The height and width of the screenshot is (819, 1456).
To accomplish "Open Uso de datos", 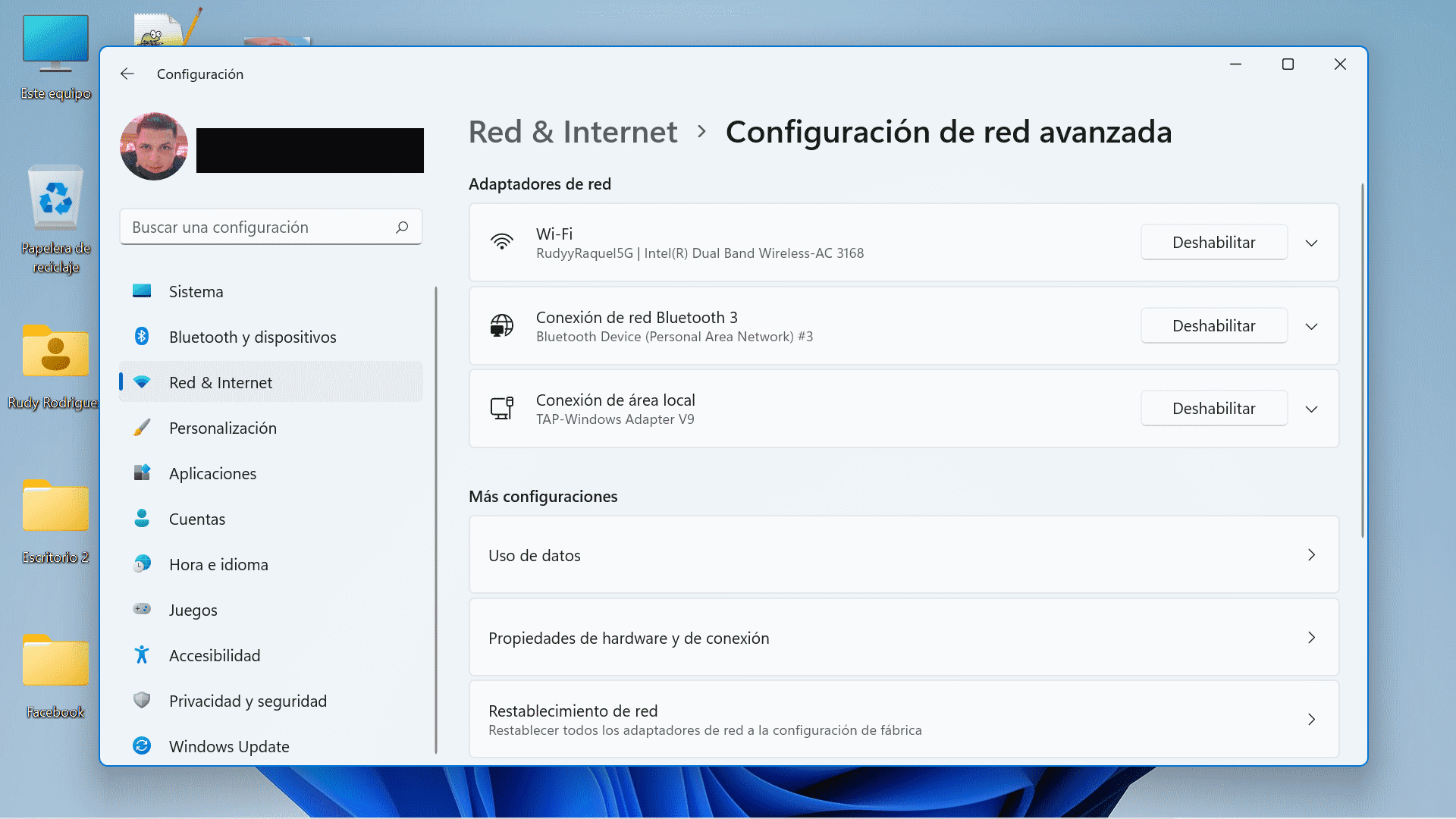I will (x=904, y=555).
